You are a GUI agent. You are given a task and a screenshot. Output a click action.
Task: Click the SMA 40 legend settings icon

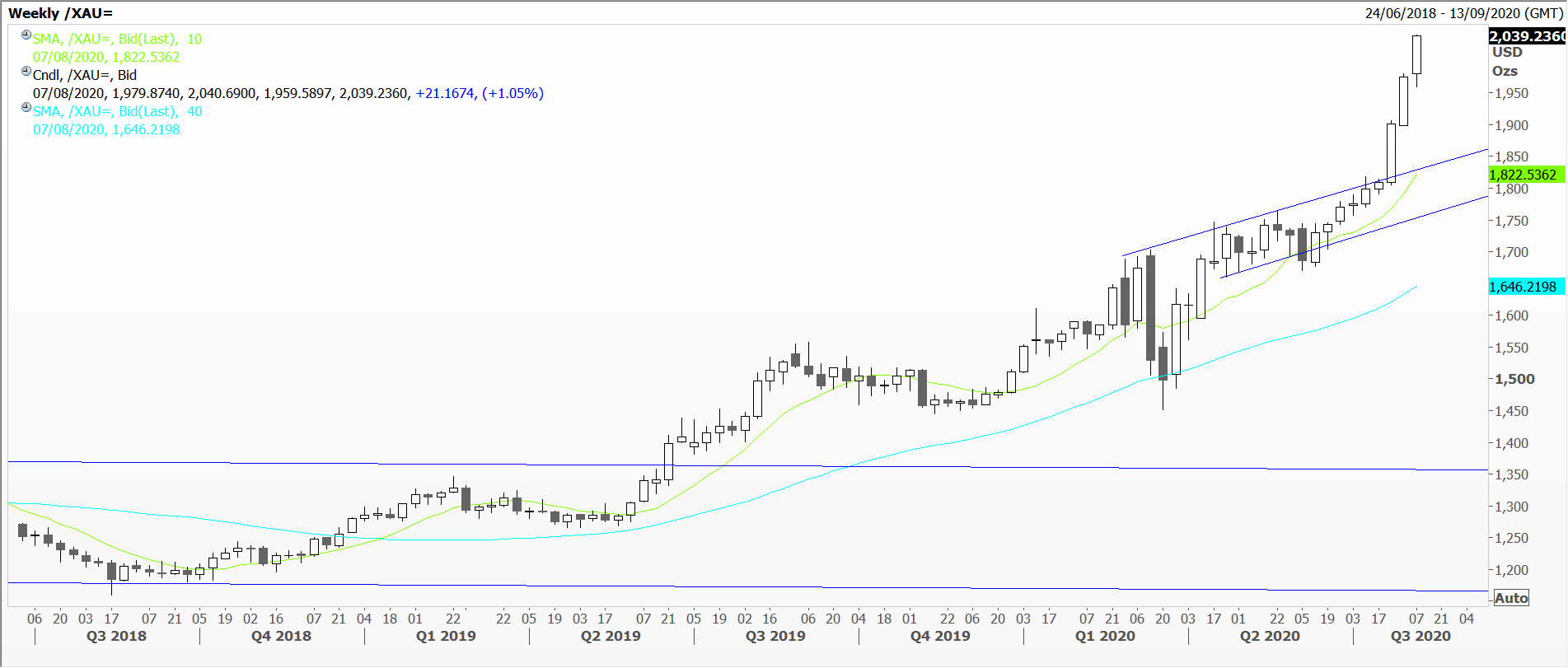(26, 108)
